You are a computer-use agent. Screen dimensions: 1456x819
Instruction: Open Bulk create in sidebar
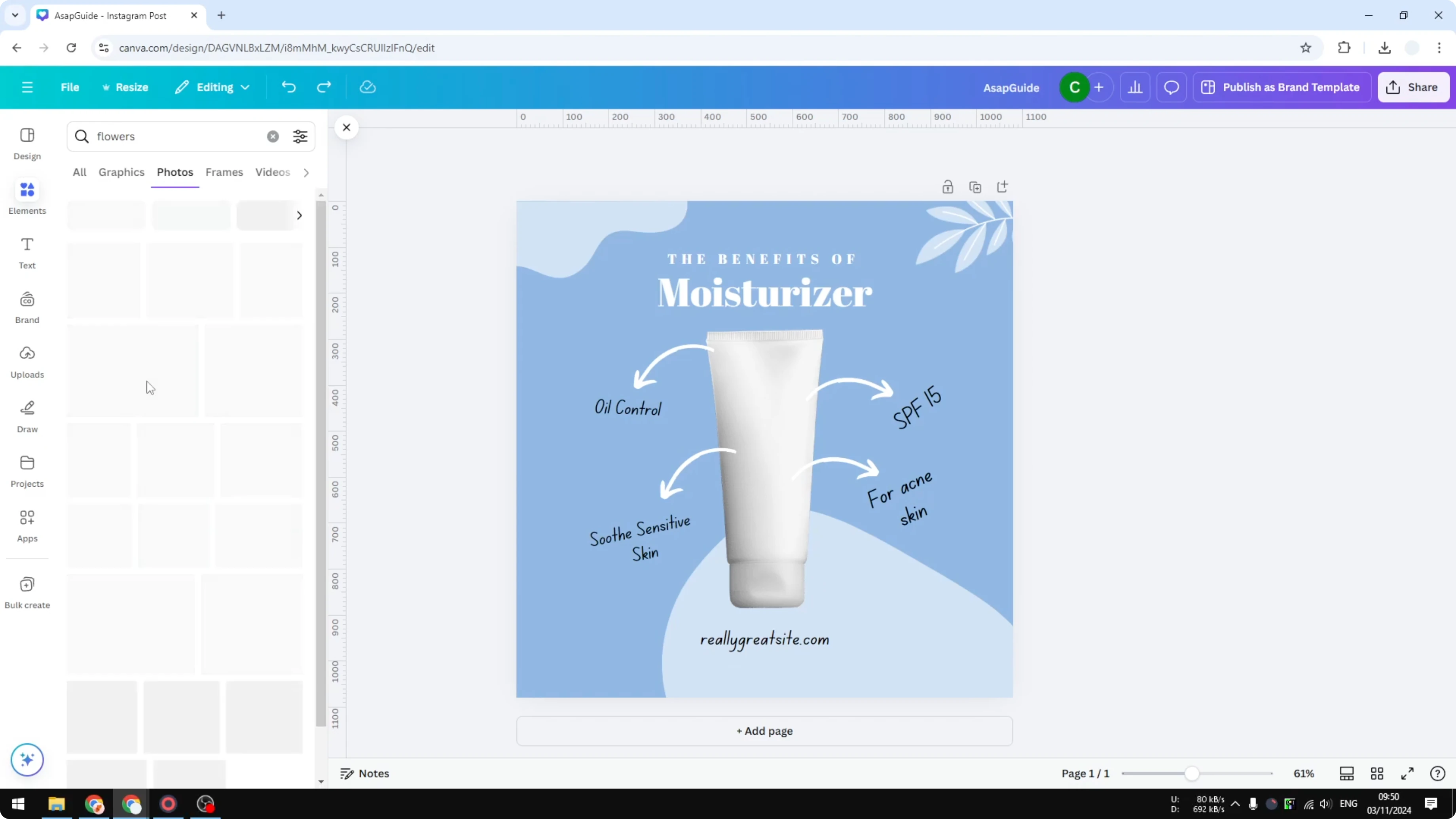click(x=27, y=592)
